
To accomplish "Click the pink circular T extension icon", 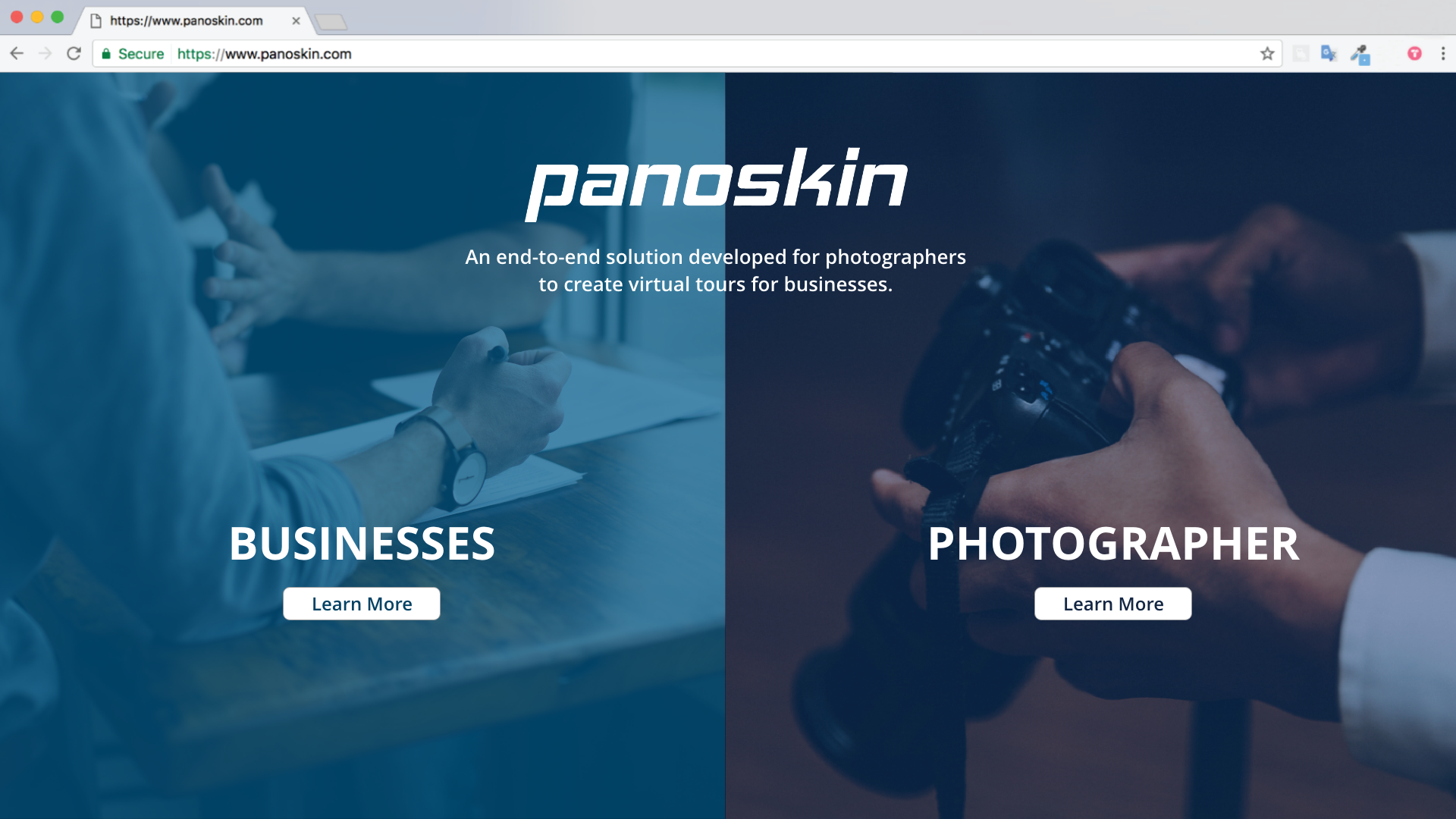I will coord(1414,54).
